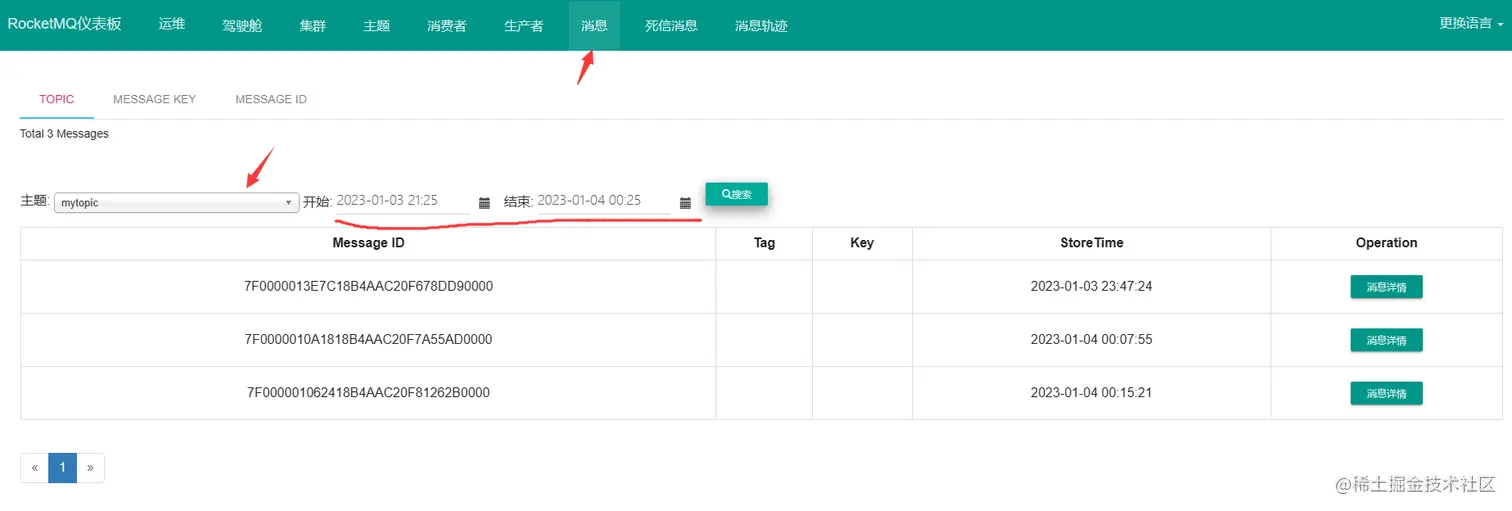Click the Tag column header

pyautogui.click(x=764, y=243)
